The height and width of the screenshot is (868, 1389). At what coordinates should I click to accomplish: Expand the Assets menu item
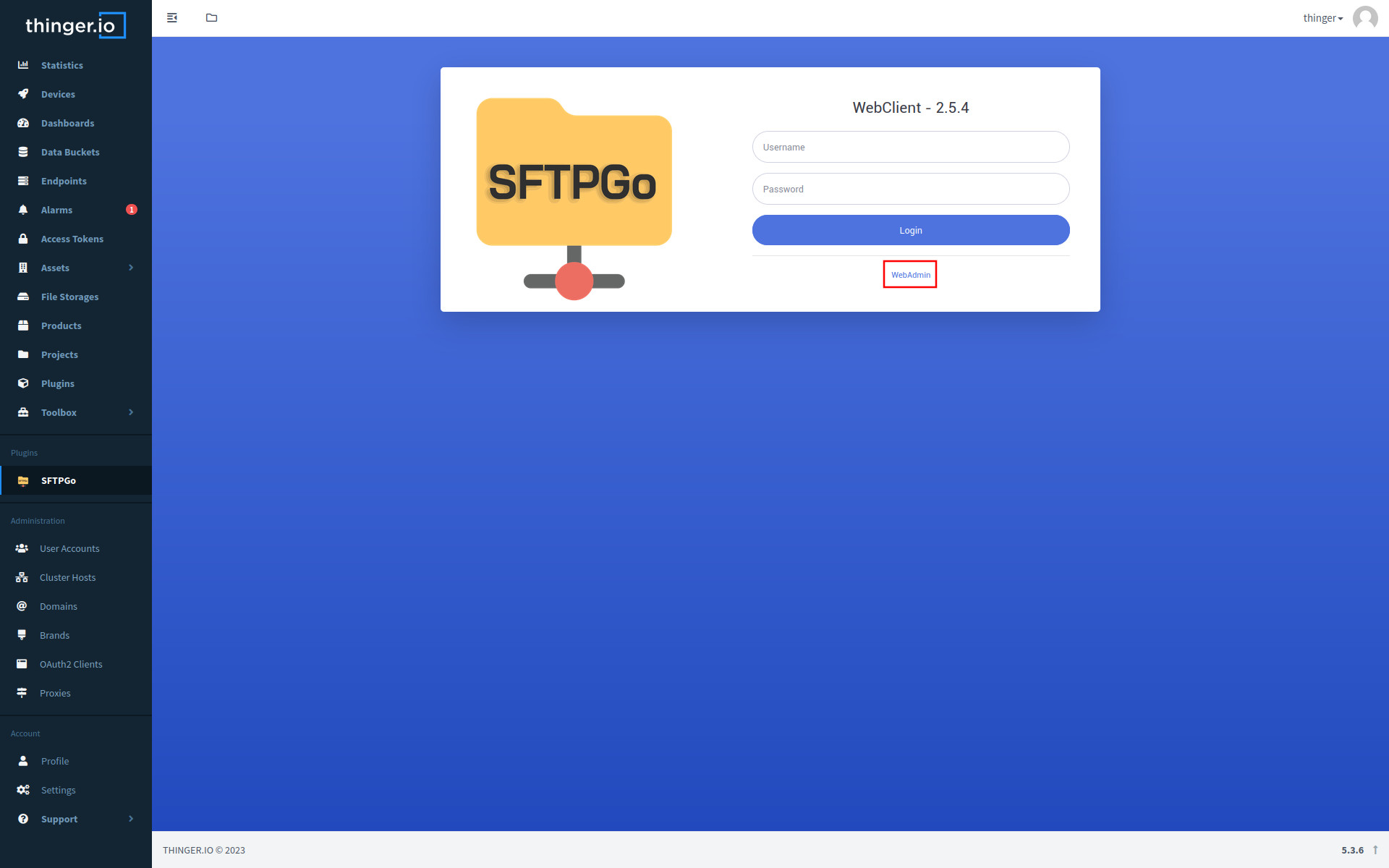pos(131,267)
